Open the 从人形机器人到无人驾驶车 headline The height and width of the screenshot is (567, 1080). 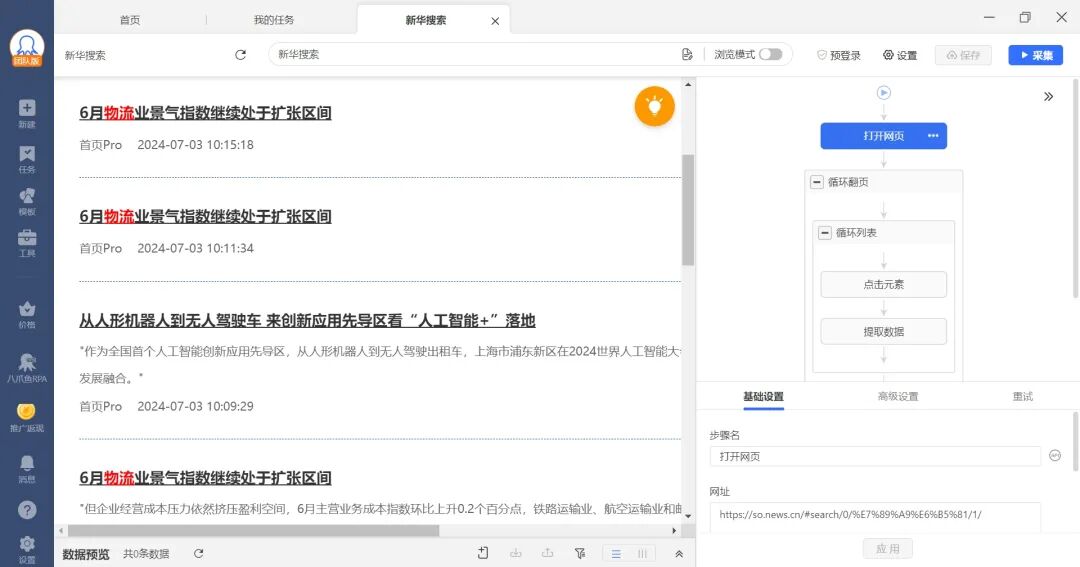tap(307, 320)
